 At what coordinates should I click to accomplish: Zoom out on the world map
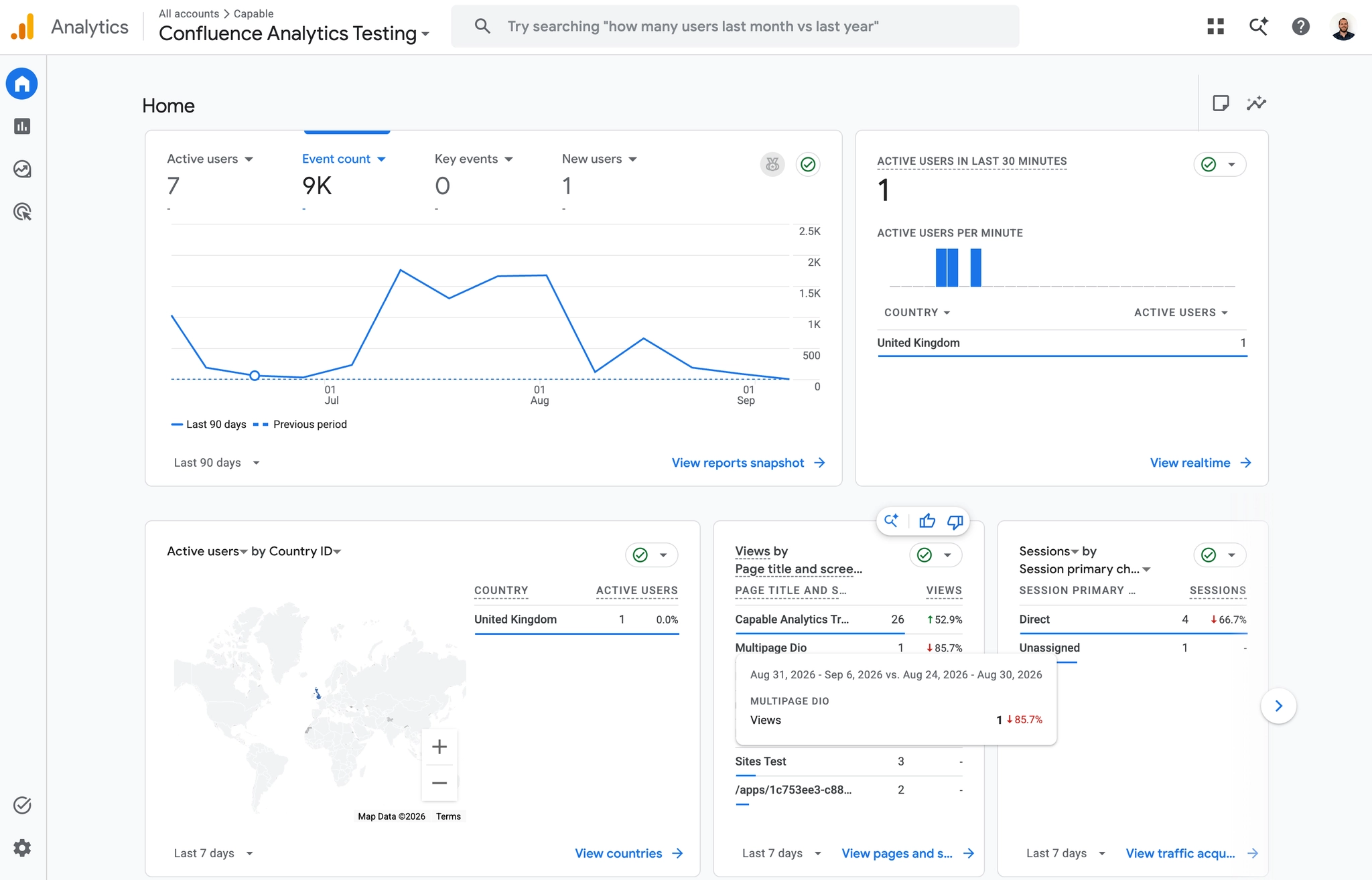click(439, 783)
